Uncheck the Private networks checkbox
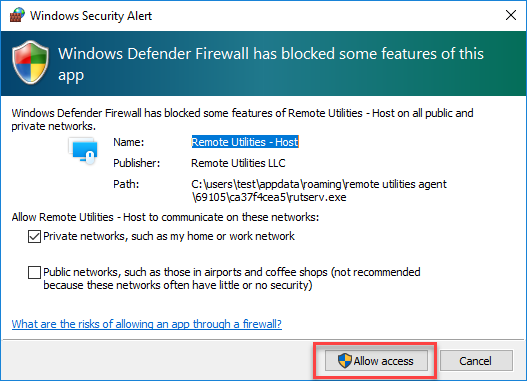527x381 pixels. [34, 237]
